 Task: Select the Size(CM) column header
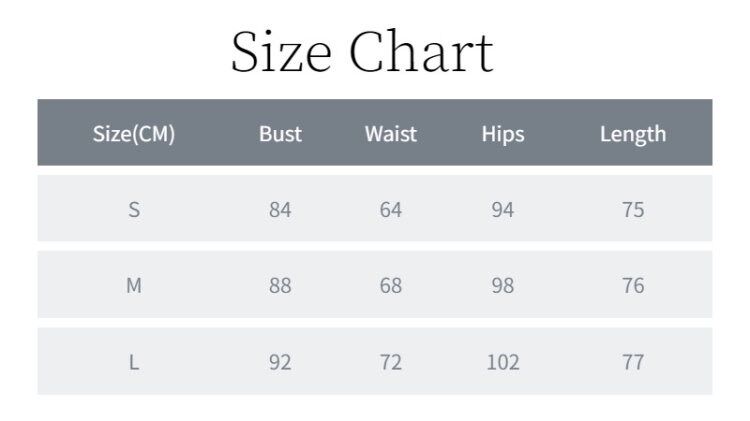coord(134,134)
